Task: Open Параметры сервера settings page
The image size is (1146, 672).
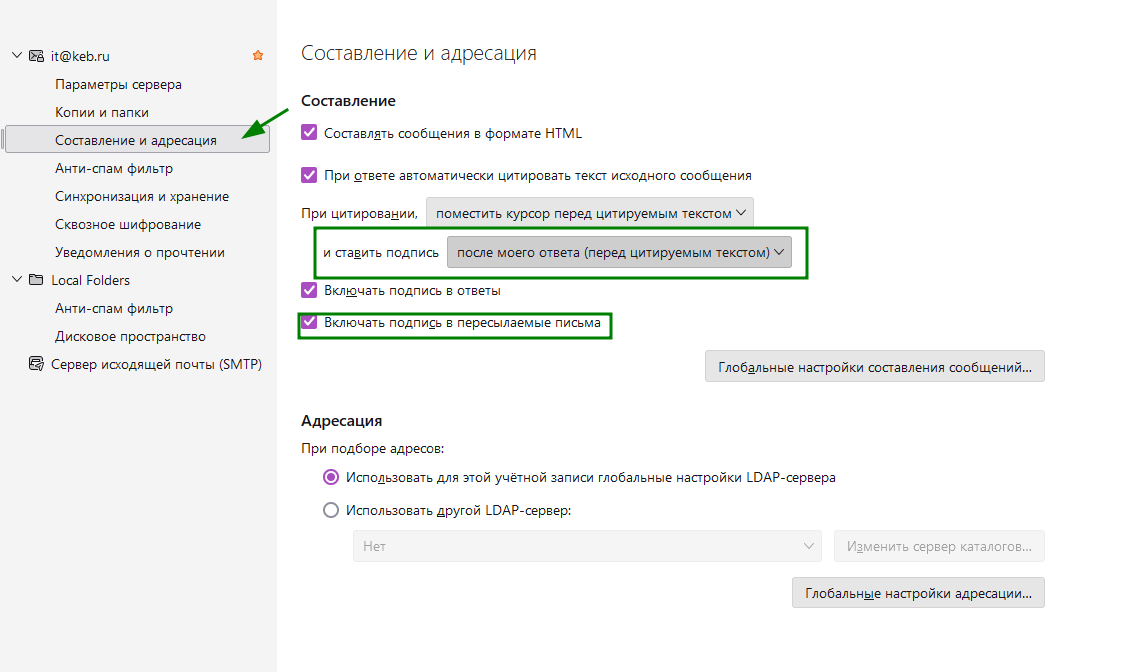Action: [118, 85]
